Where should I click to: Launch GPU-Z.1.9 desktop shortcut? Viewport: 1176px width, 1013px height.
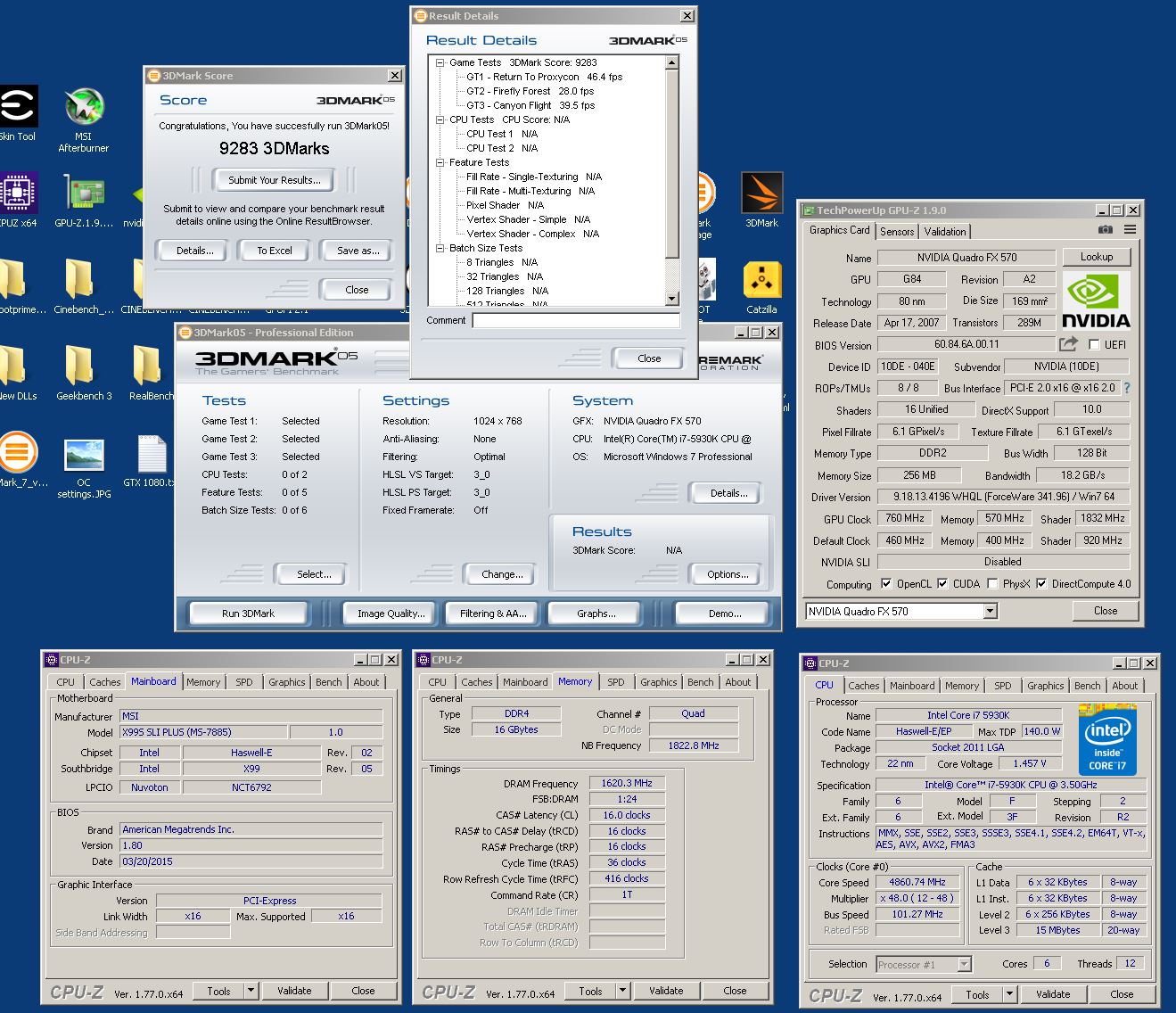pos(83,201)
